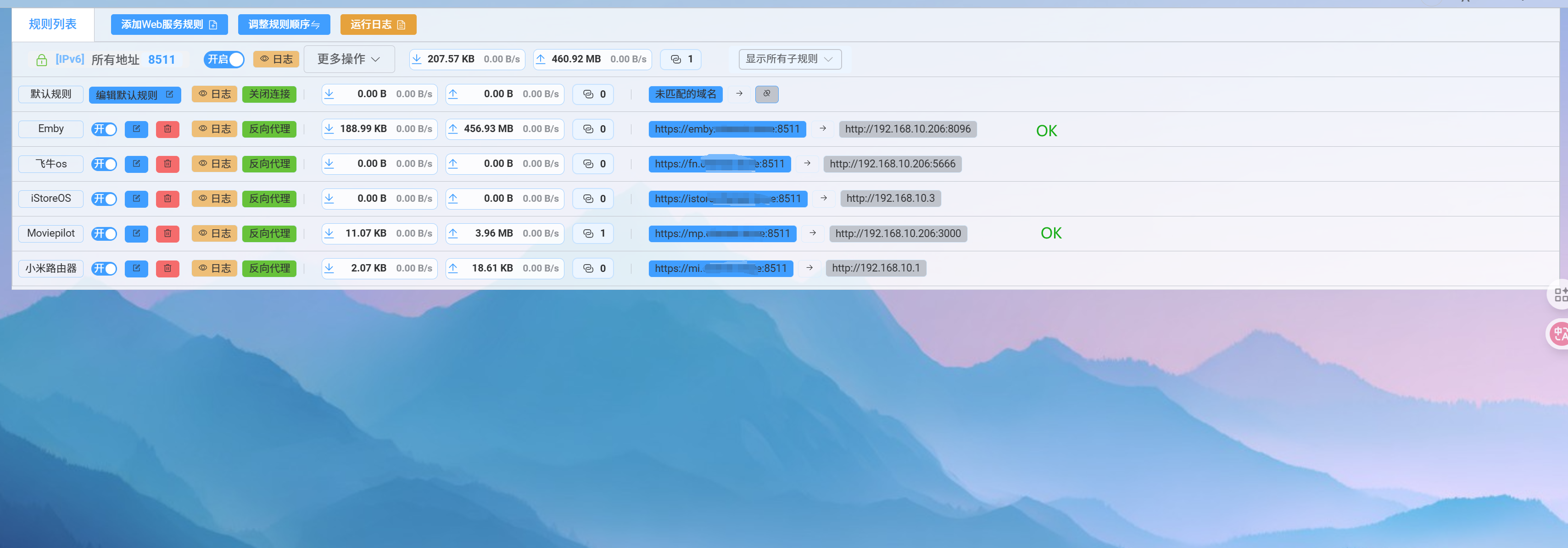The image size is (1568, 548).
Task: Delete the 飞牛os rule with trash icon
Action: [167, 164]
